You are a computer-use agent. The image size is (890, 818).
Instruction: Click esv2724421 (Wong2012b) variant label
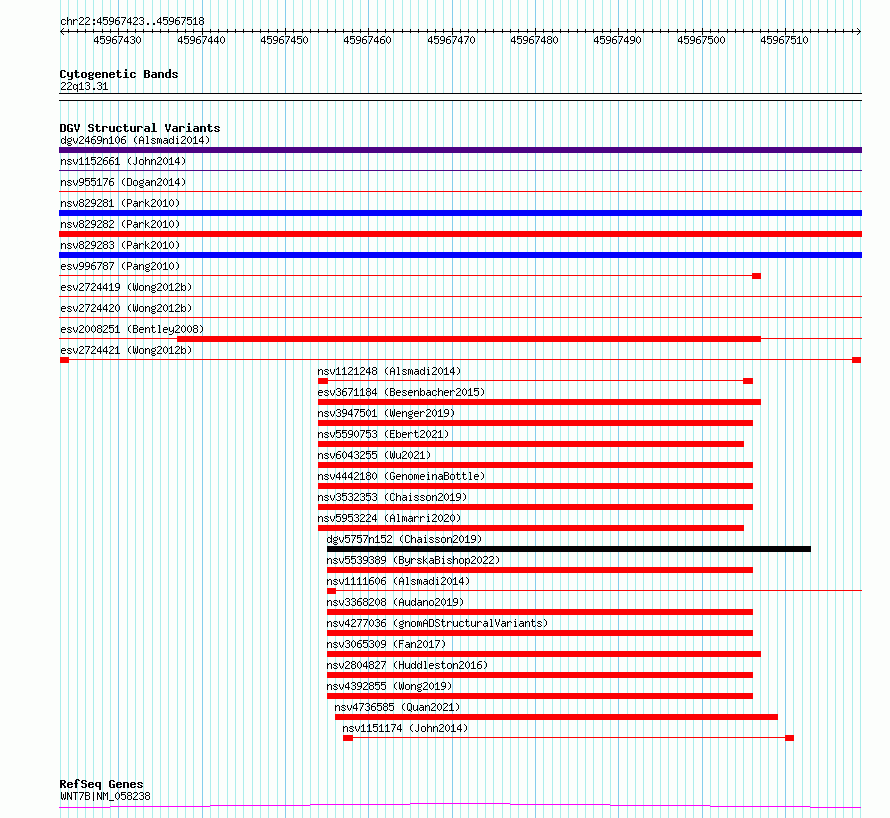126,350
